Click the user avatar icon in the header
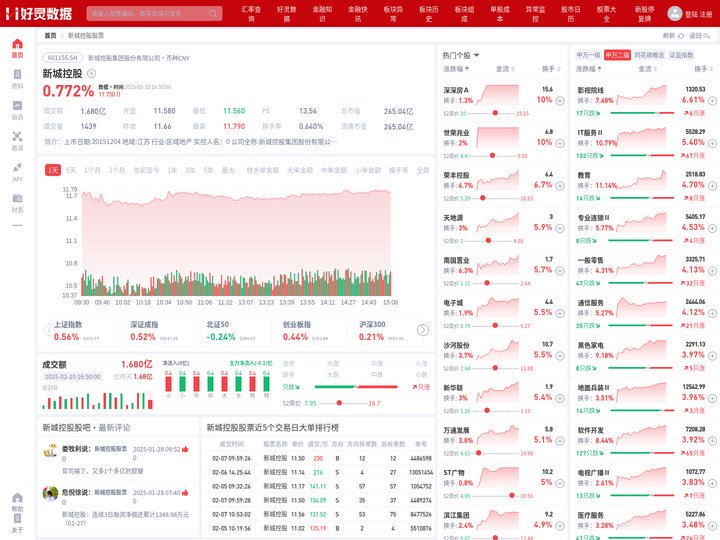 click(x=675, y=13)
